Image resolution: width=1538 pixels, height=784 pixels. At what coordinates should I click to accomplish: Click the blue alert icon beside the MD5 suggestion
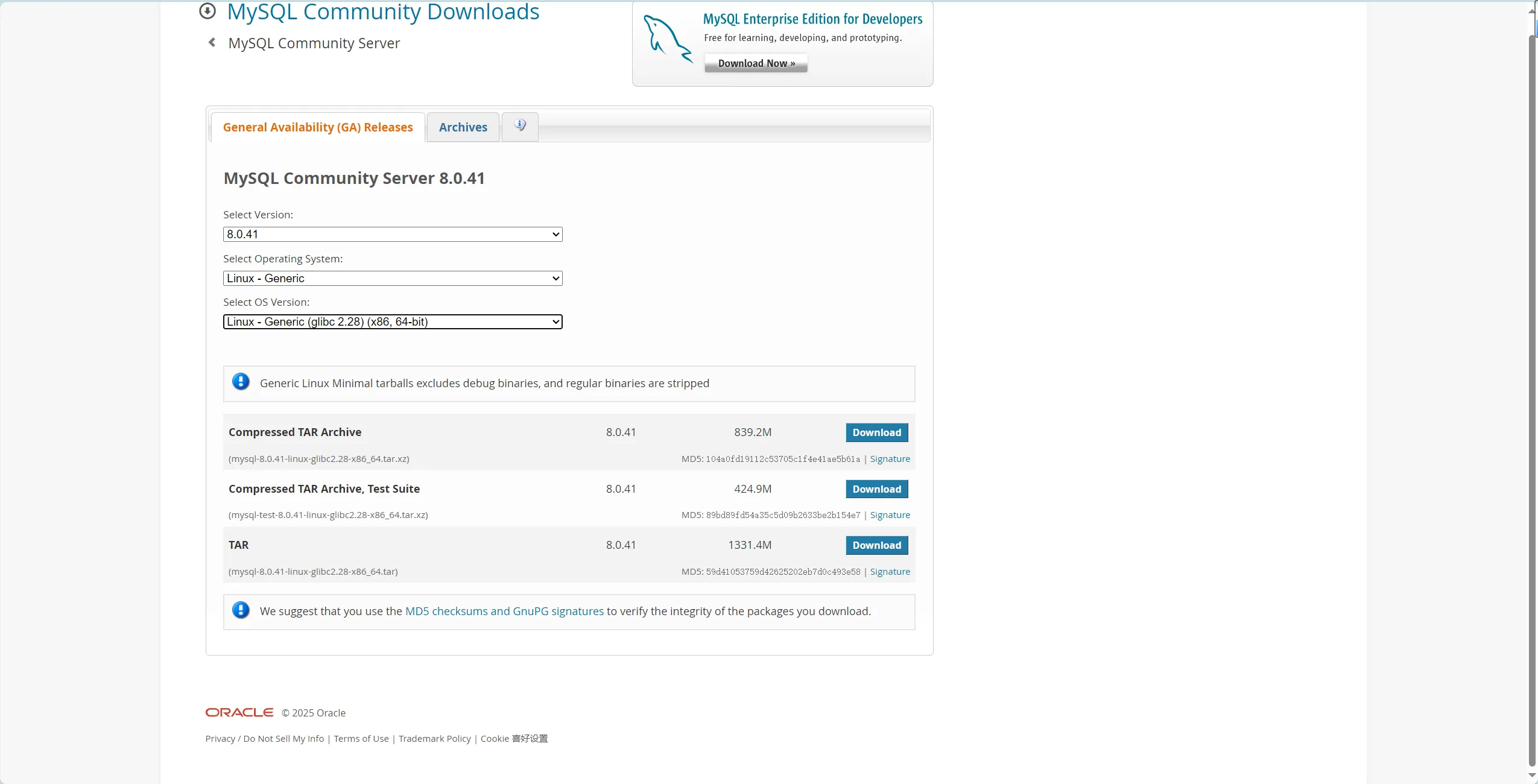click(x=241, y=610)
